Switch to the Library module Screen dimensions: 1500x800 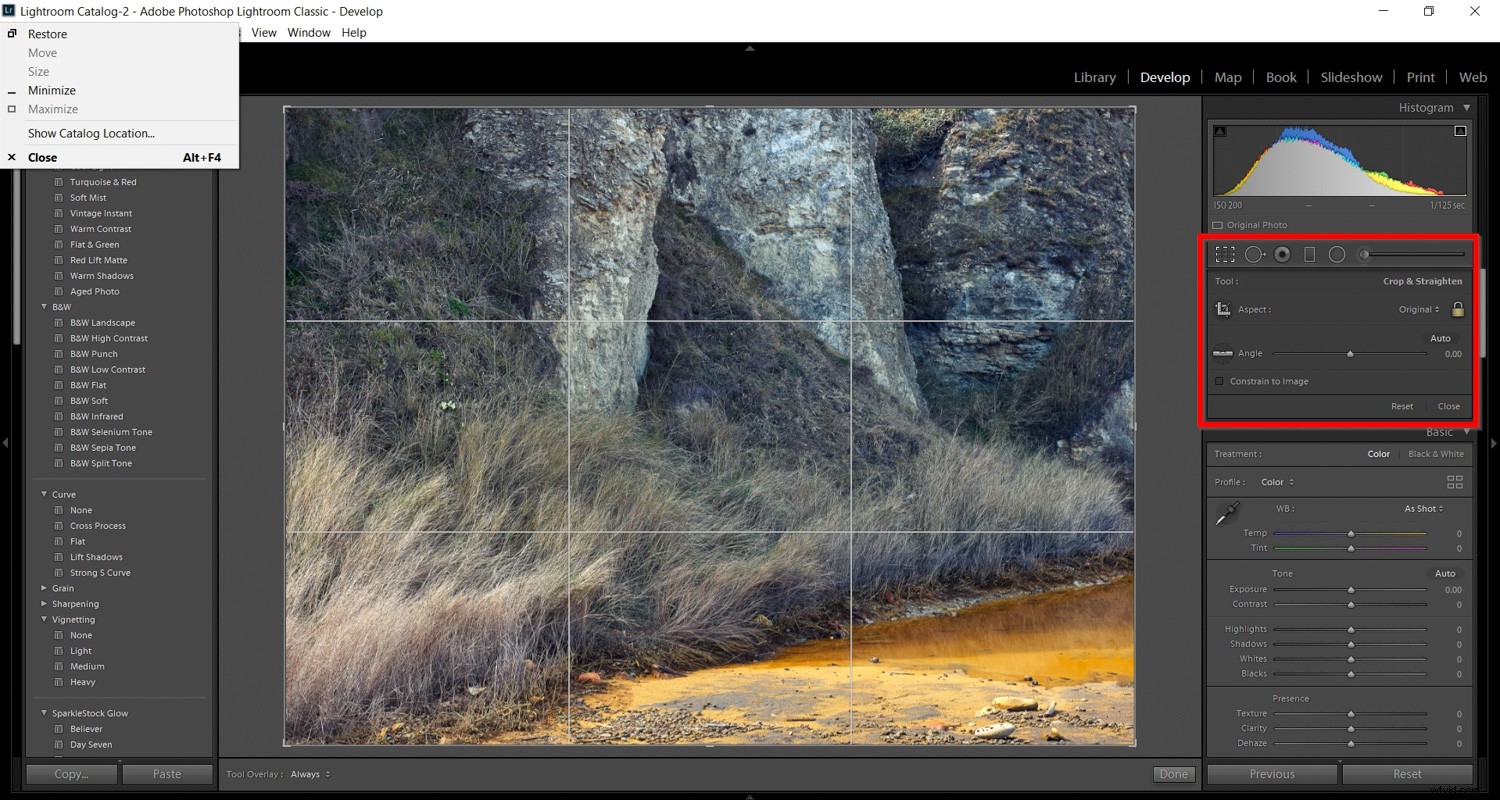pyautogui.click(x=1094, y=77)
